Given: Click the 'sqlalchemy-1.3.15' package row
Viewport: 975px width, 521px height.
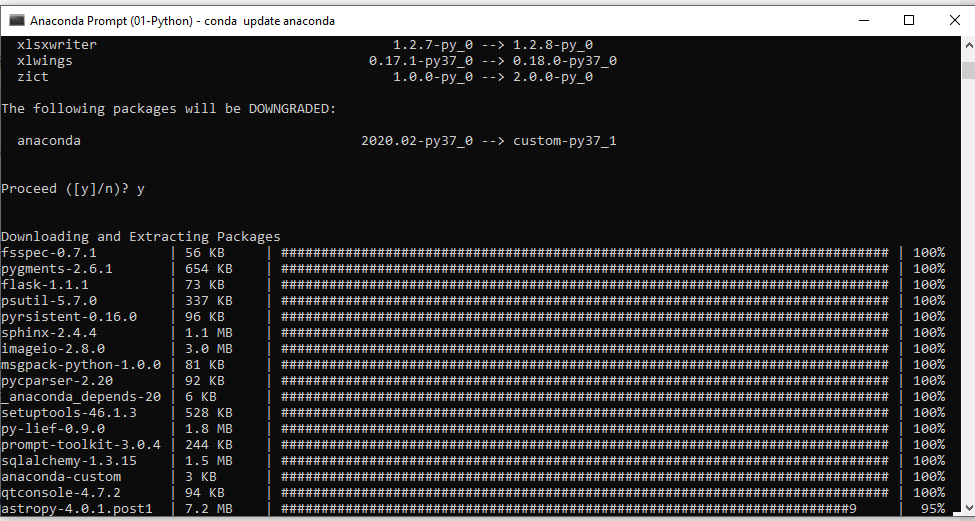Looking at the screenshot, I should point(473,461).
